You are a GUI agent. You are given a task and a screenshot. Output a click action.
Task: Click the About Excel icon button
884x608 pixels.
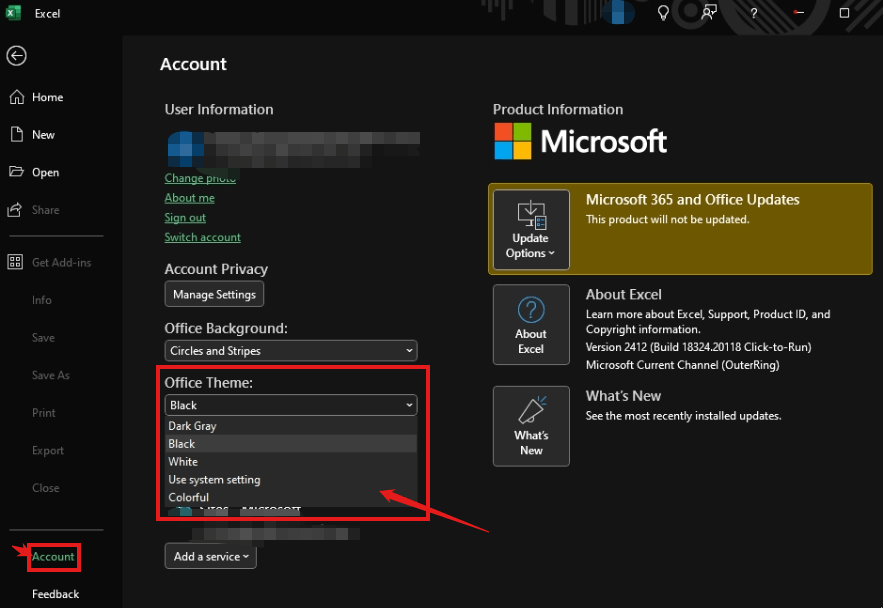(531, 324)
